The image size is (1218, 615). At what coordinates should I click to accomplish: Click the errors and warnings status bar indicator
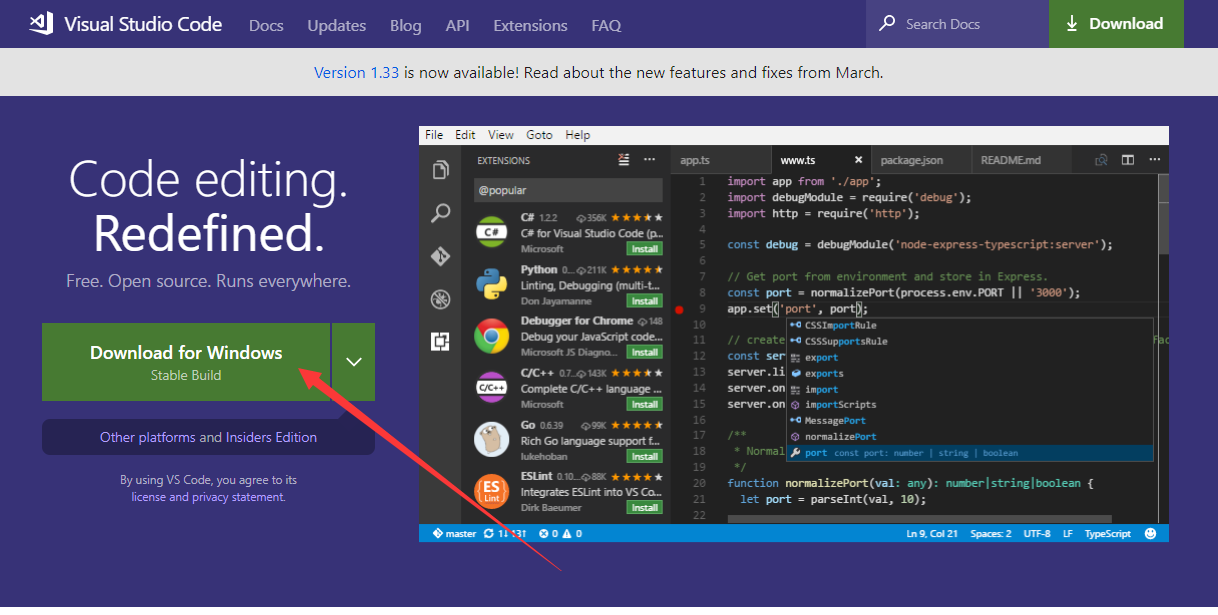click(561, 534)
